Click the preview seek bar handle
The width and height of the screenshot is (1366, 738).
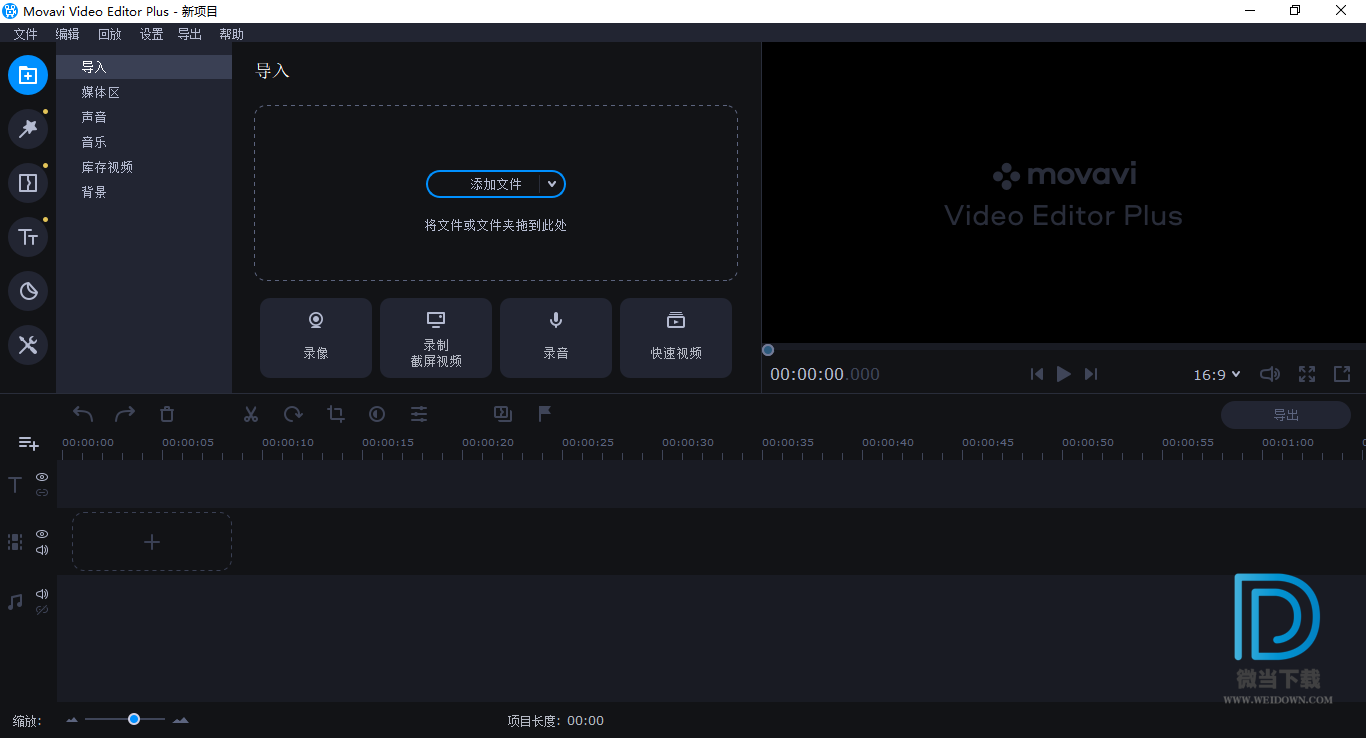(768, 350)
